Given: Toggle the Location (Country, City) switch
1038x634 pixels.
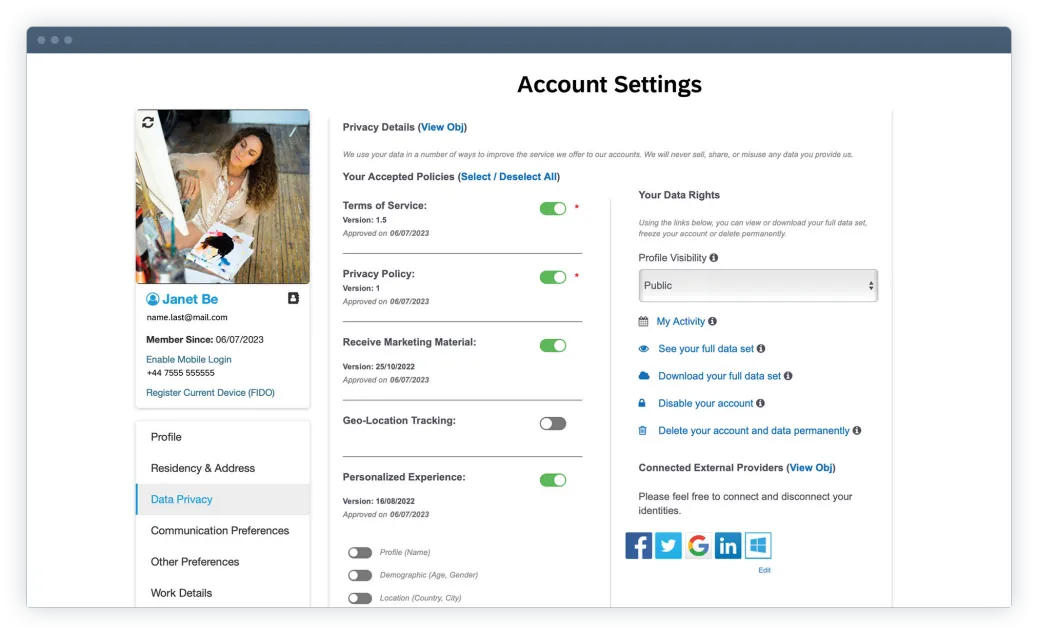Looking at the screenshot, I should (360, 598).
